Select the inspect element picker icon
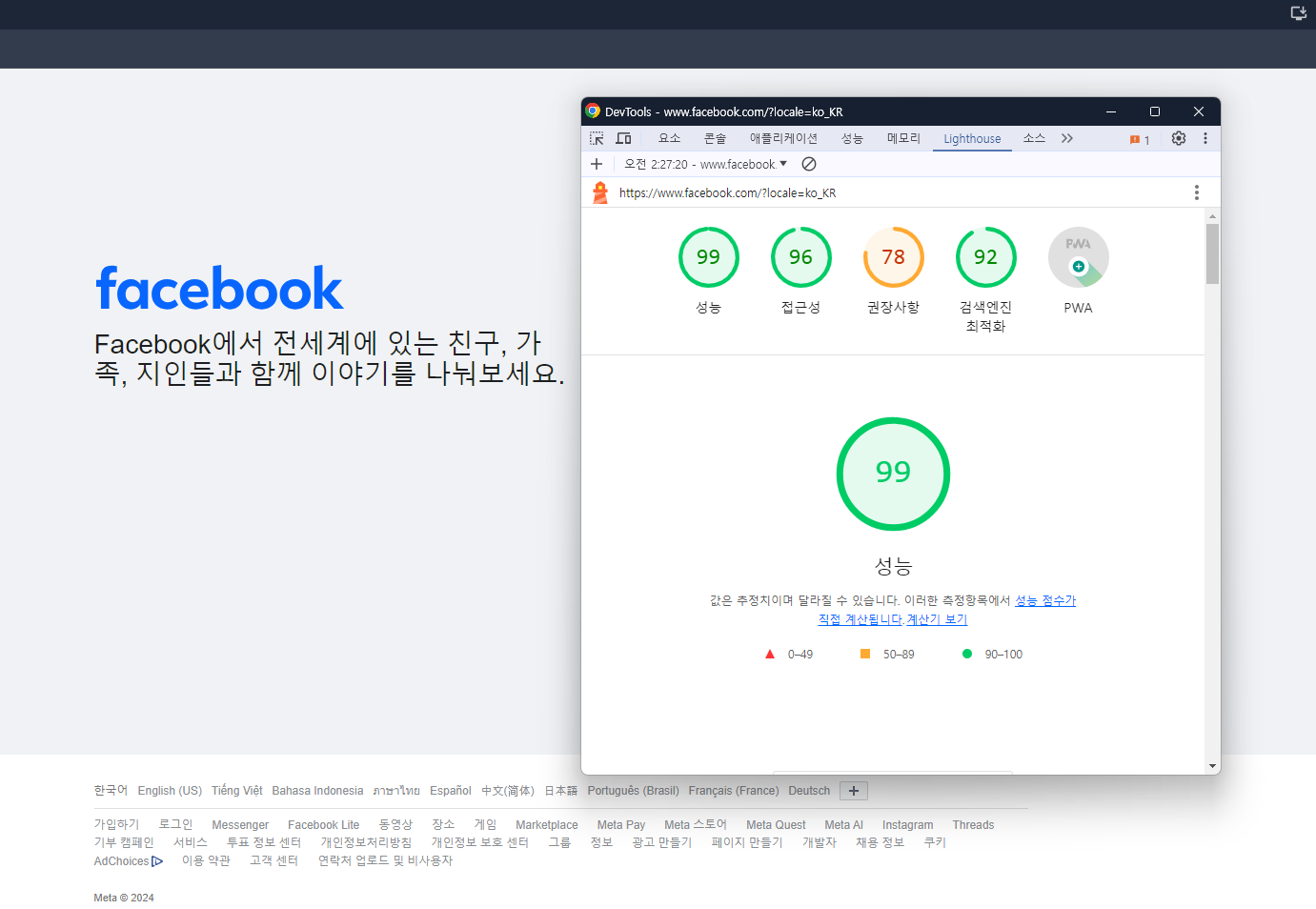The width and height of the screenshot is (1316, 909). coord(597,138)
